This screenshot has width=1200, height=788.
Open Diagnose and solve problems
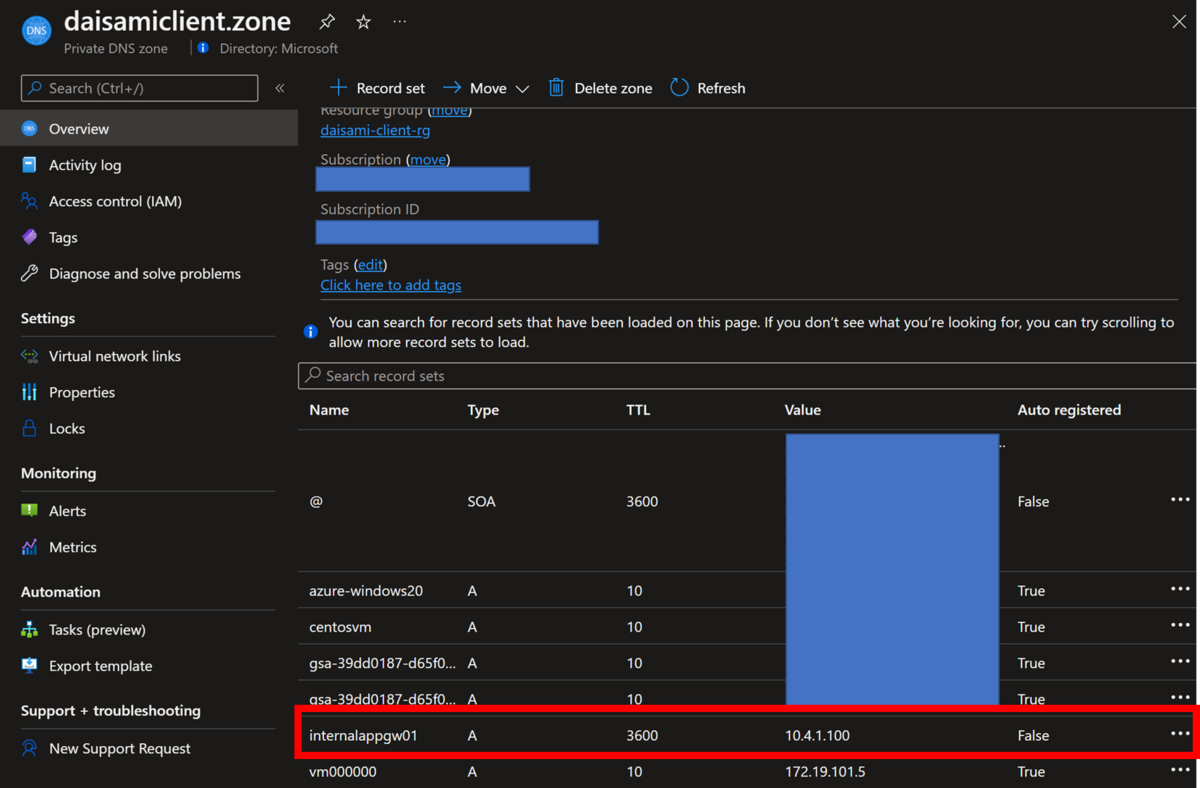145,273
